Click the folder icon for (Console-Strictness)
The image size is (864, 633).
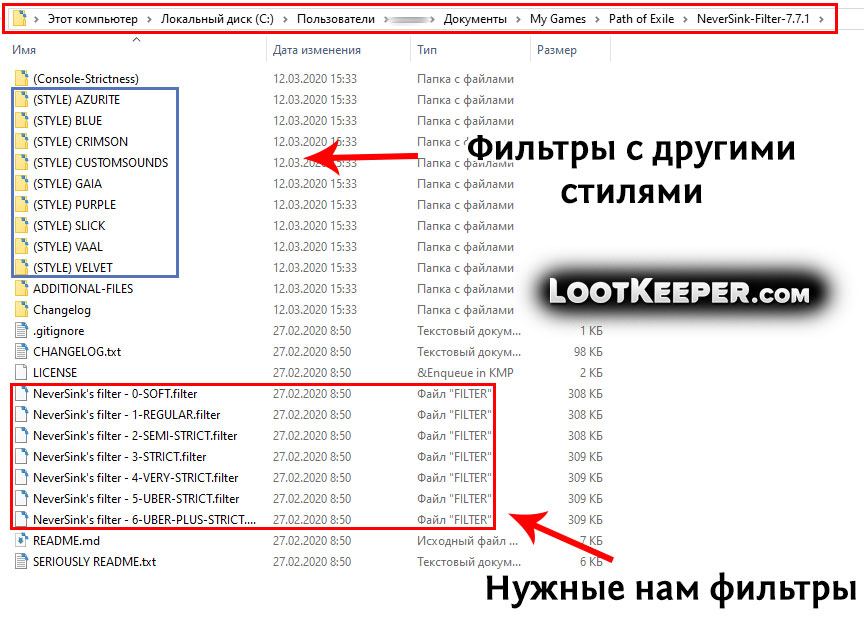pos(21,78)
